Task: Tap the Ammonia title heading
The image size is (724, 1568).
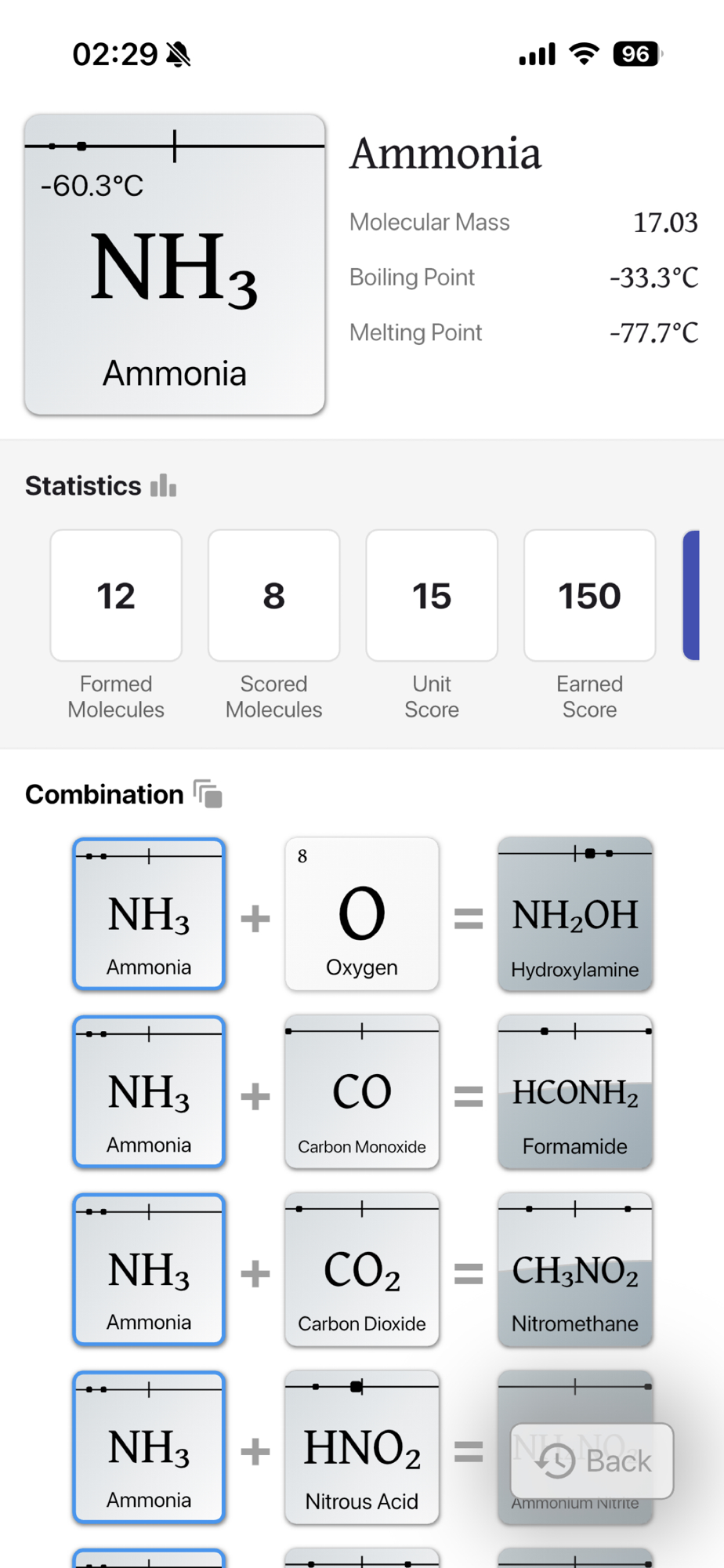Action: (x=445, y=154)
